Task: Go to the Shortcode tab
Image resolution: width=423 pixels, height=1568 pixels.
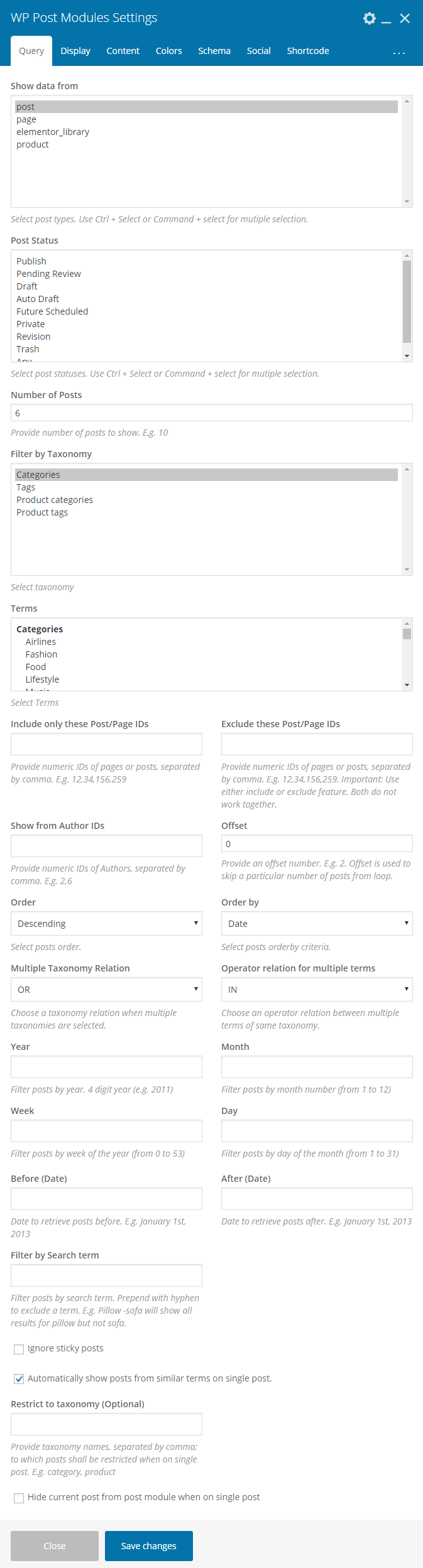Action: (308, 51)
